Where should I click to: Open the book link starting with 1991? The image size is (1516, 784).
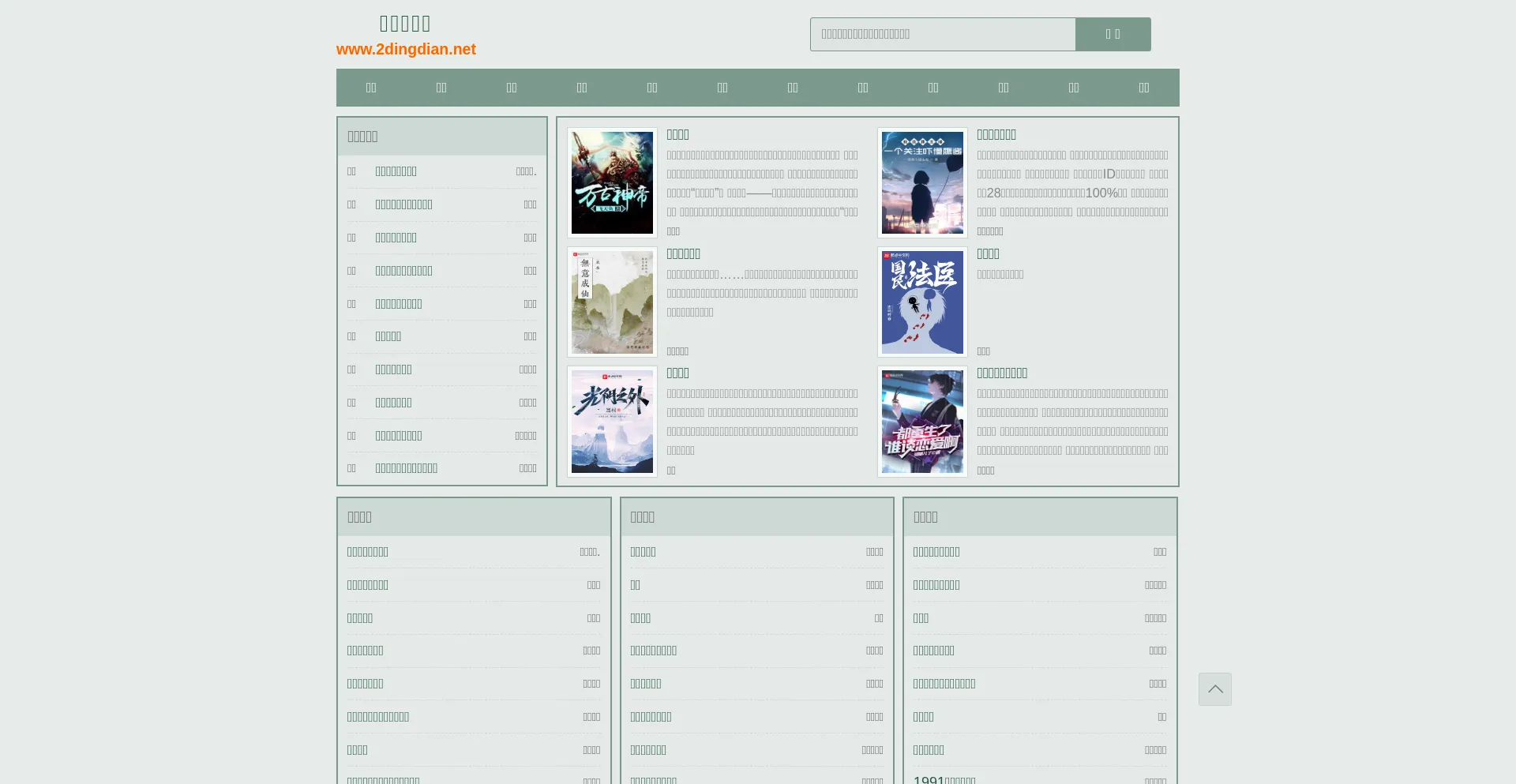944,779
